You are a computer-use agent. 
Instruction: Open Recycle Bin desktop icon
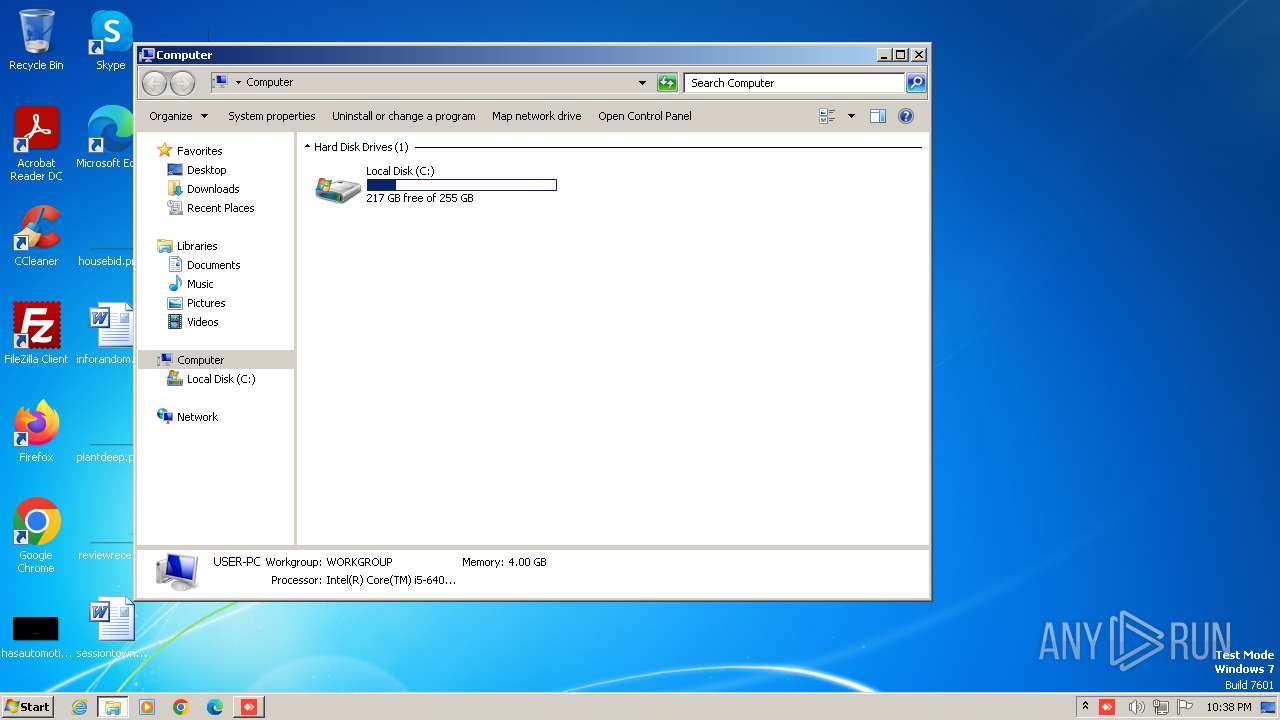(36, 40)
